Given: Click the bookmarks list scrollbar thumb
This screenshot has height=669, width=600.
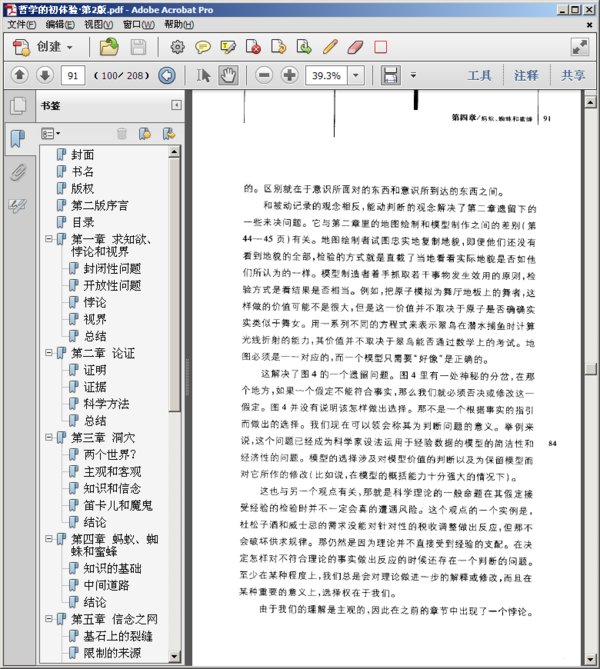Looking at the screenshot, I should click(x=174, y=285).
